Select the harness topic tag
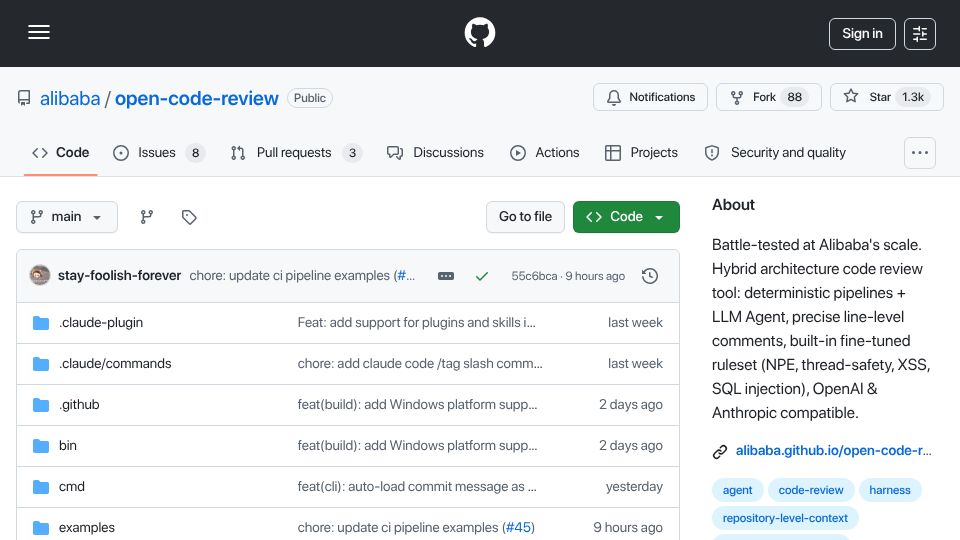 pyautogui.click(x=890, y=490)
